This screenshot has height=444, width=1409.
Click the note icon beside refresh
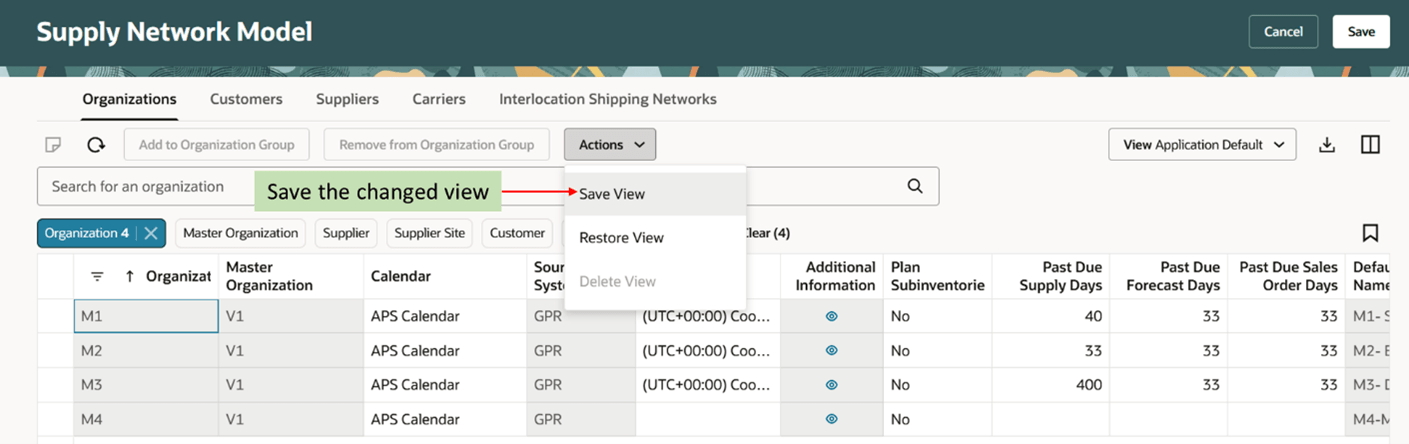[x=53, y=145]
